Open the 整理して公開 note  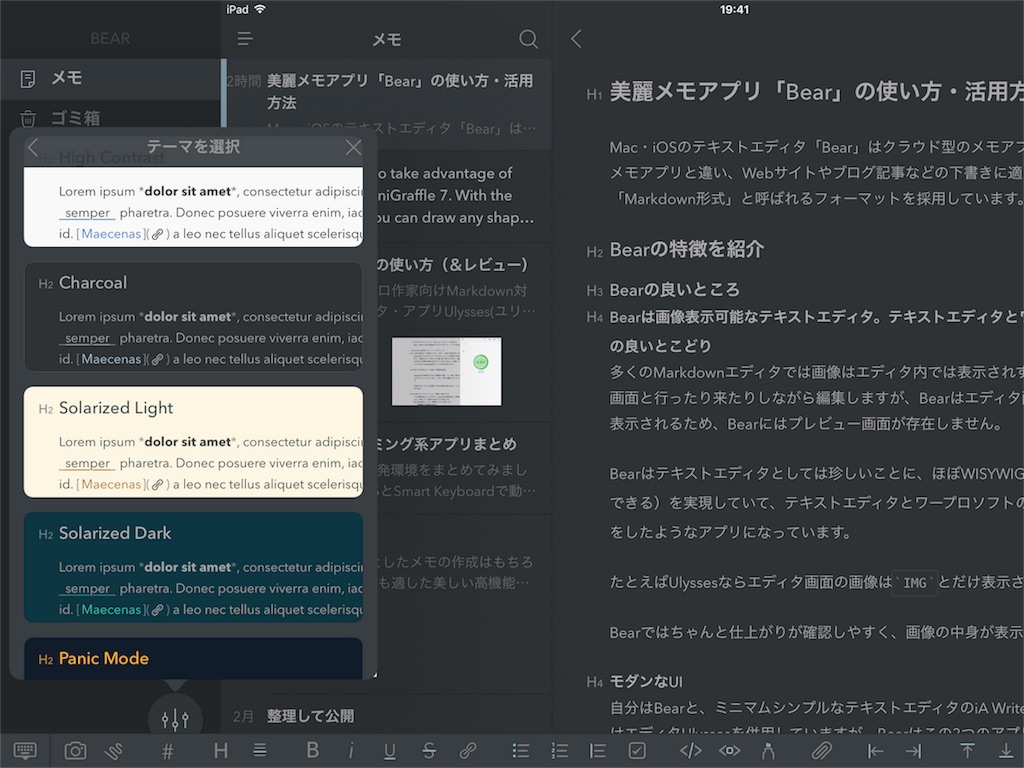[x=387, y=716]
